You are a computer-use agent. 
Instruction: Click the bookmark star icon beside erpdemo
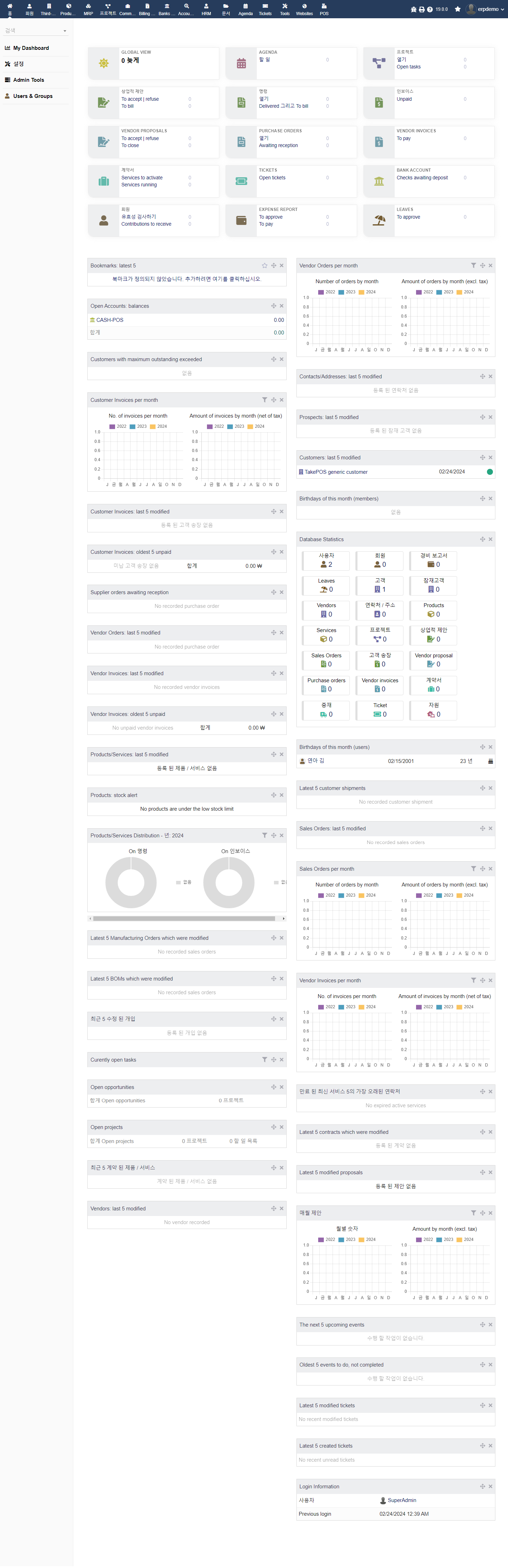pos(457,9)
